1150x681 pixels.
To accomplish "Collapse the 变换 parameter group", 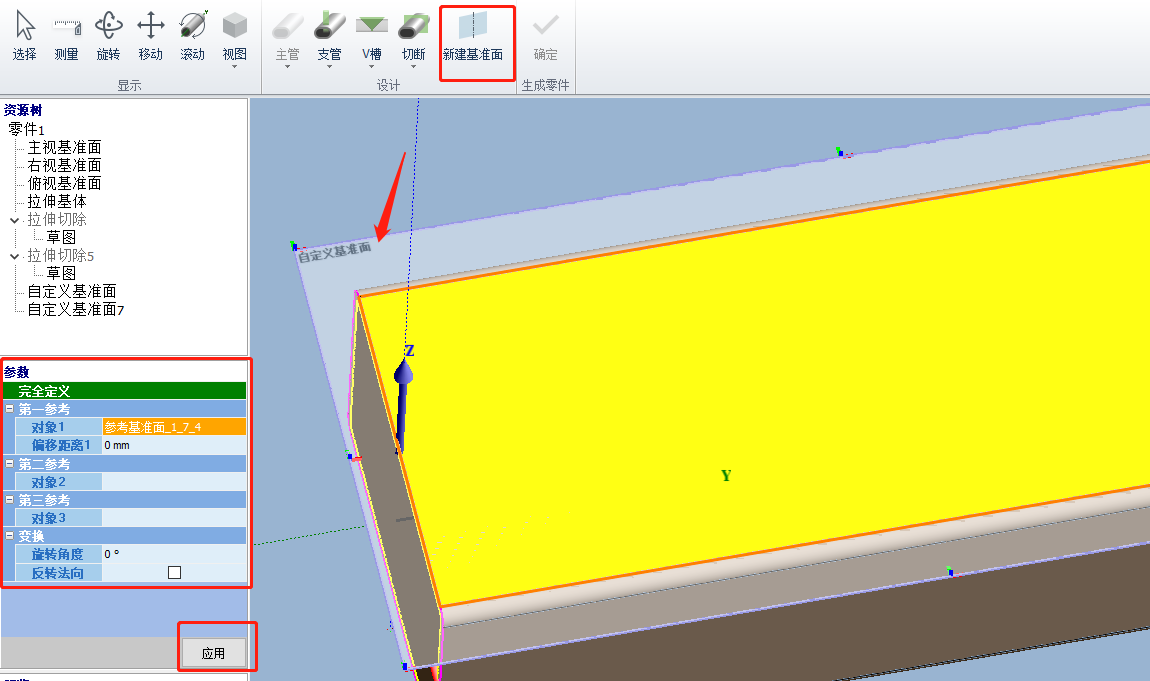I will pos(9,536).
